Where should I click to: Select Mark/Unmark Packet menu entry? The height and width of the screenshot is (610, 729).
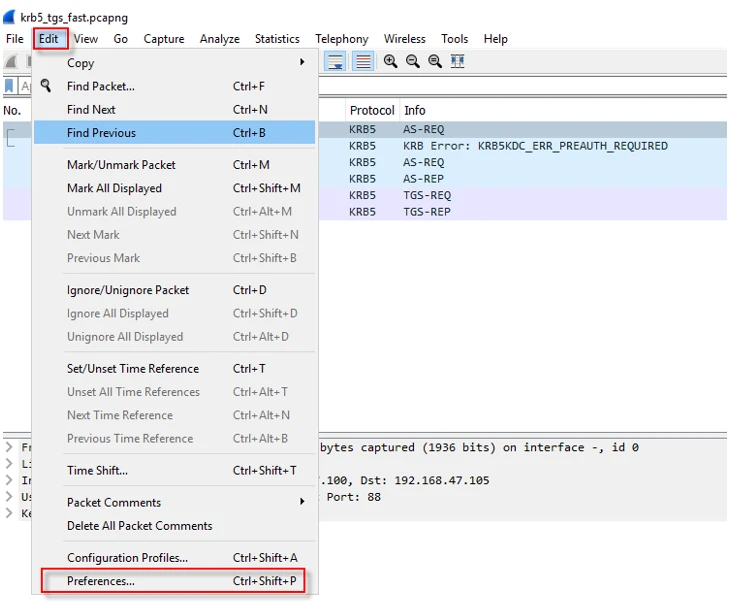(x=121, y=165)
